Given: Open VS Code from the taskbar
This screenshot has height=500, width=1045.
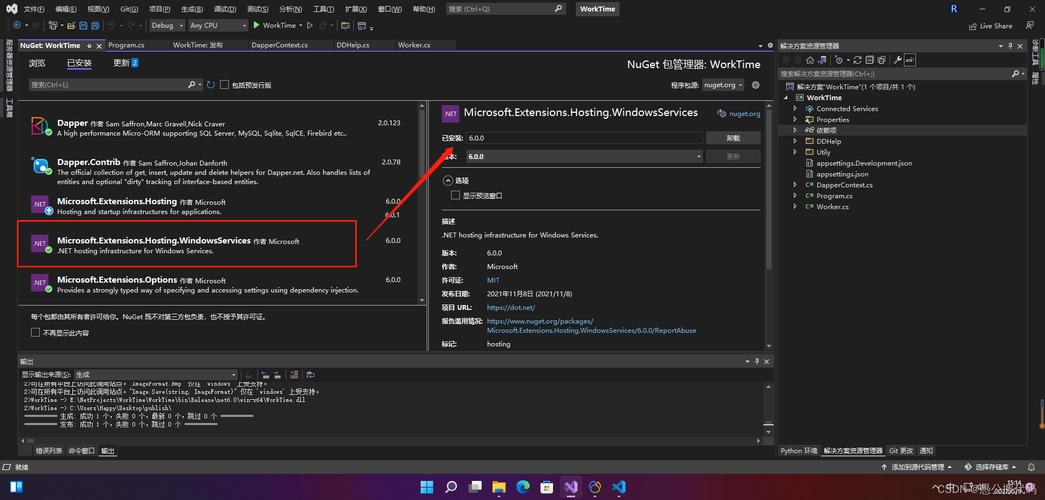Looking at the screenshot, I should pos(618,486).
